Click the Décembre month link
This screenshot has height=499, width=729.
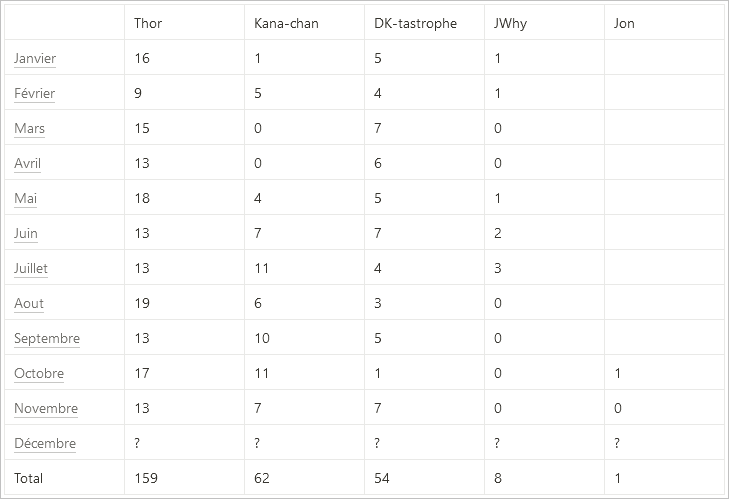pyautogui.click(x=45, y=443)
